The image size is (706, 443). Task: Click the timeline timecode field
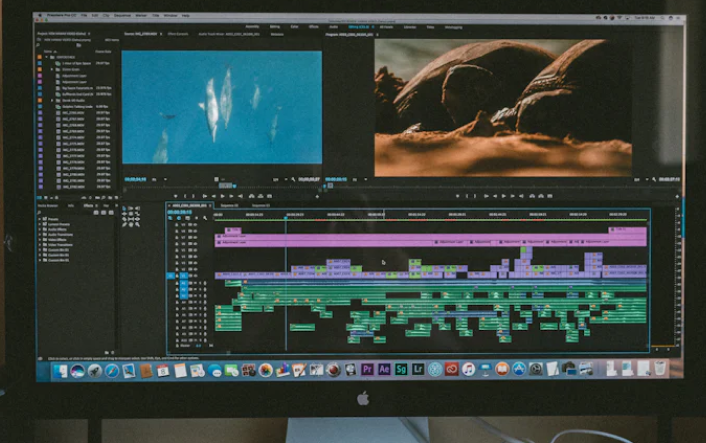pos(179,212)
